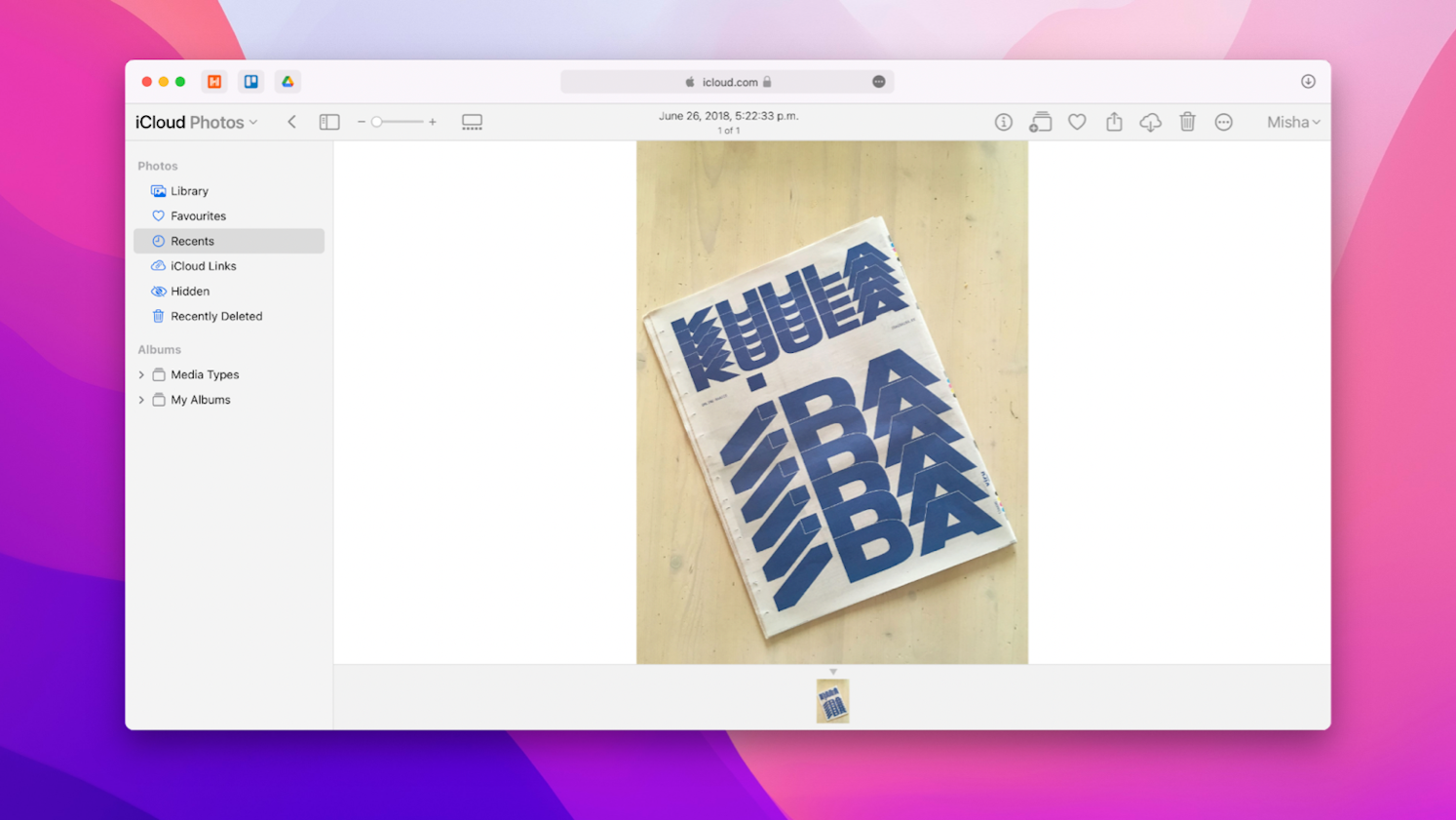The width and height of the screenshot is (1456, 820).
Task: Switch to Favourites view
Action: pos(196,215)
